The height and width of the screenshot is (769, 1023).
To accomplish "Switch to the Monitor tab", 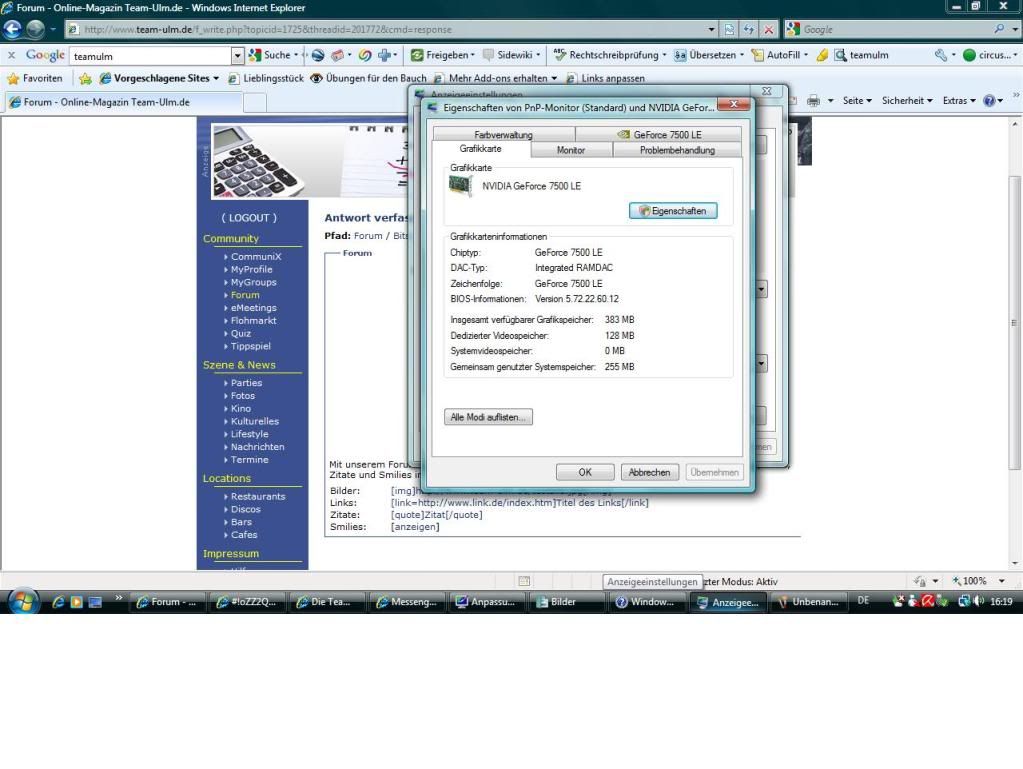I will tap(570, 150).
